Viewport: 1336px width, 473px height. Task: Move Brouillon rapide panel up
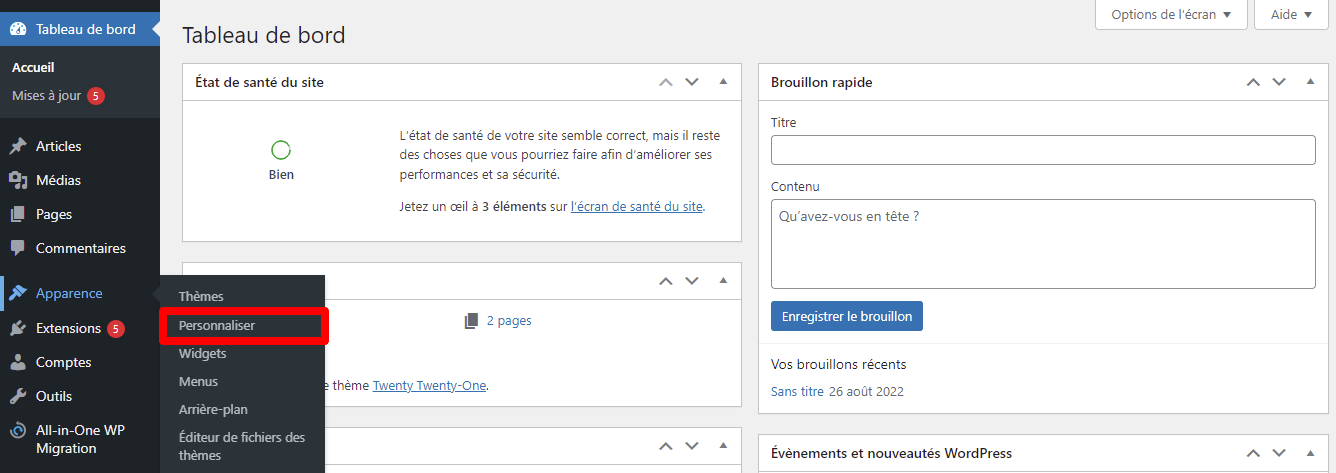[x=1253, y=82]
